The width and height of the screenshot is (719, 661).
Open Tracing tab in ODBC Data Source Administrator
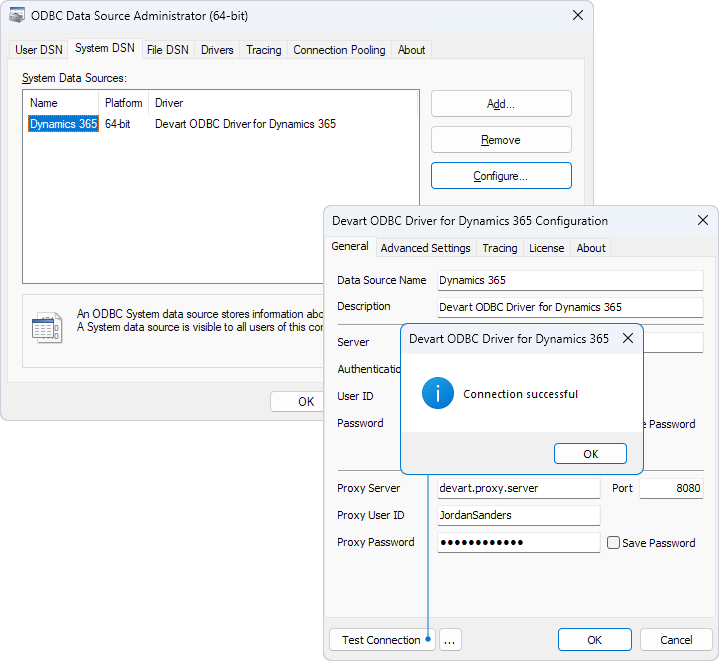coord(263,50)
